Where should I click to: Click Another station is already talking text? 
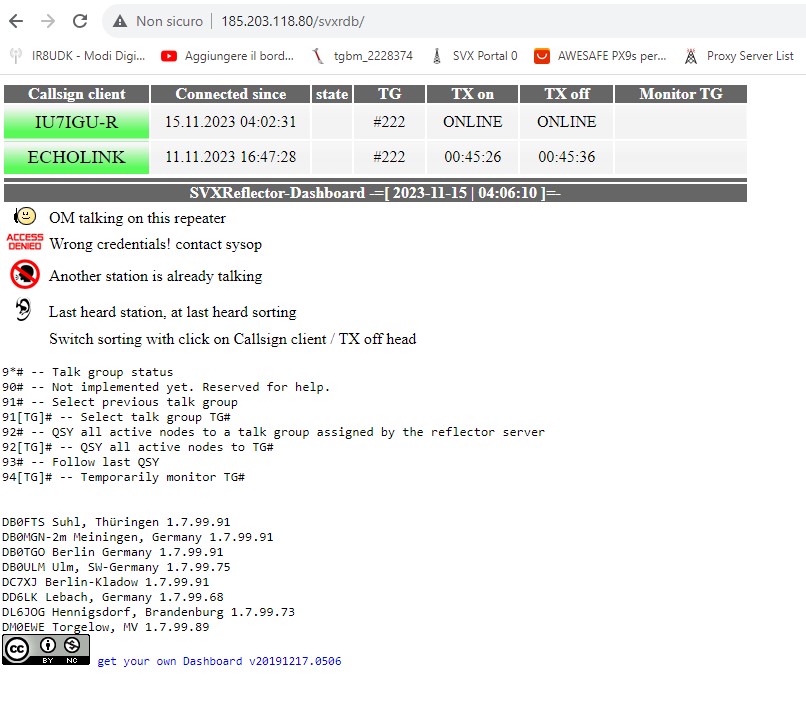[x=155, y=276]
